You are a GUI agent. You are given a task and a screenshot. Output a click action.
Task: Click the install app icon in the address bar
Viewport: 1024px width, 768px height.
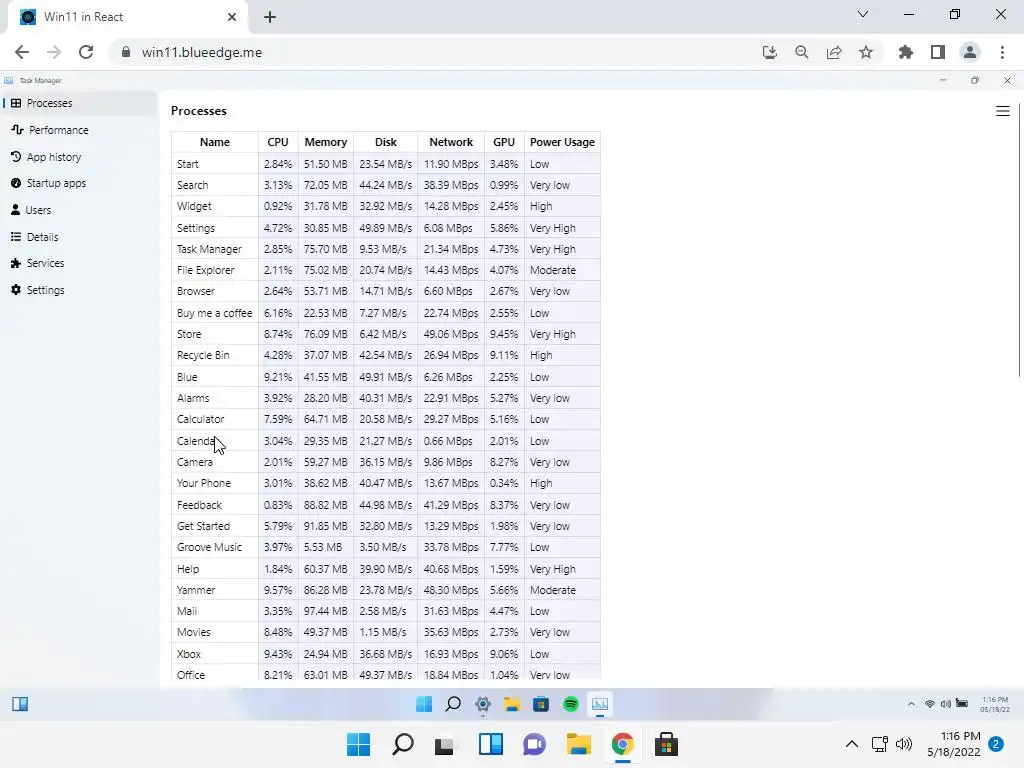point(770,52)
